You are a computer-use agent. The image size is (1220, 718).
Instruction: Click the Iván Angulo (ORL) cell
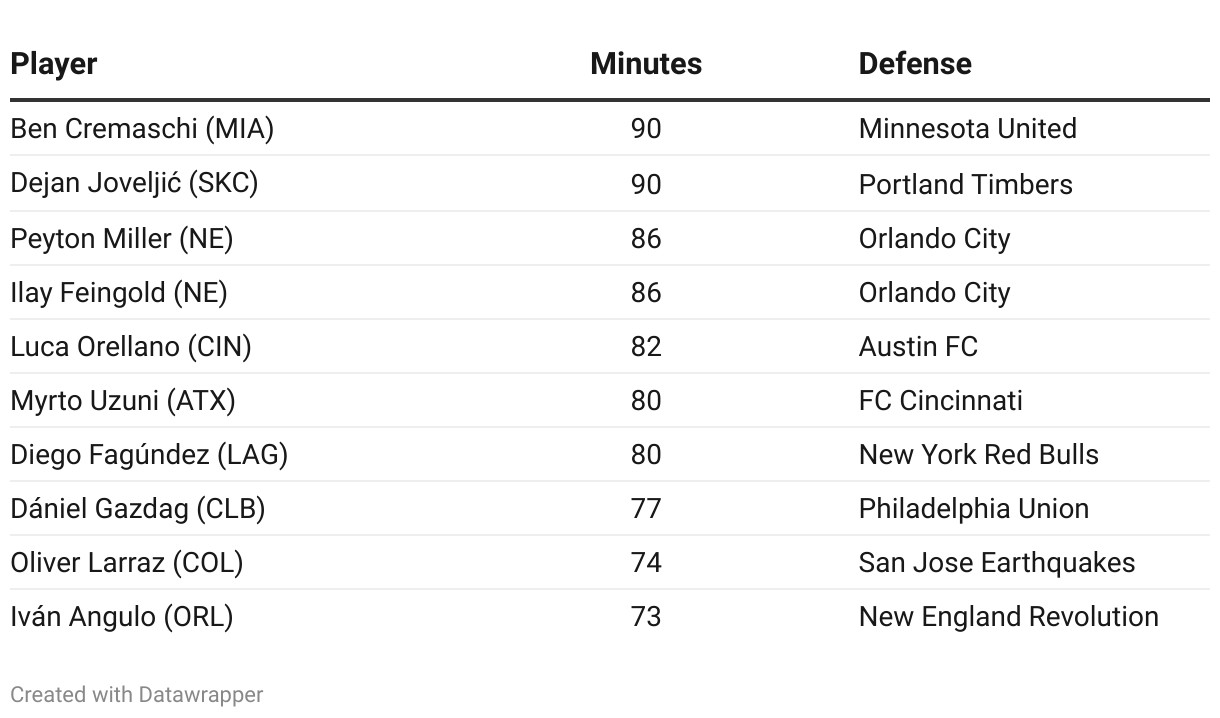(x=122, y=617)
